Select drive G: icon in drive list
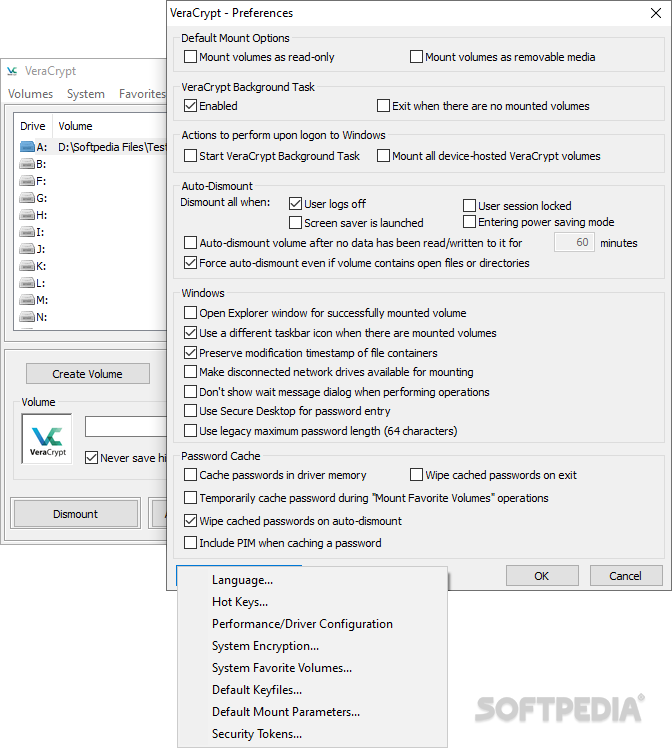This screenshot has width=672, height=748. tap(27, 197)
